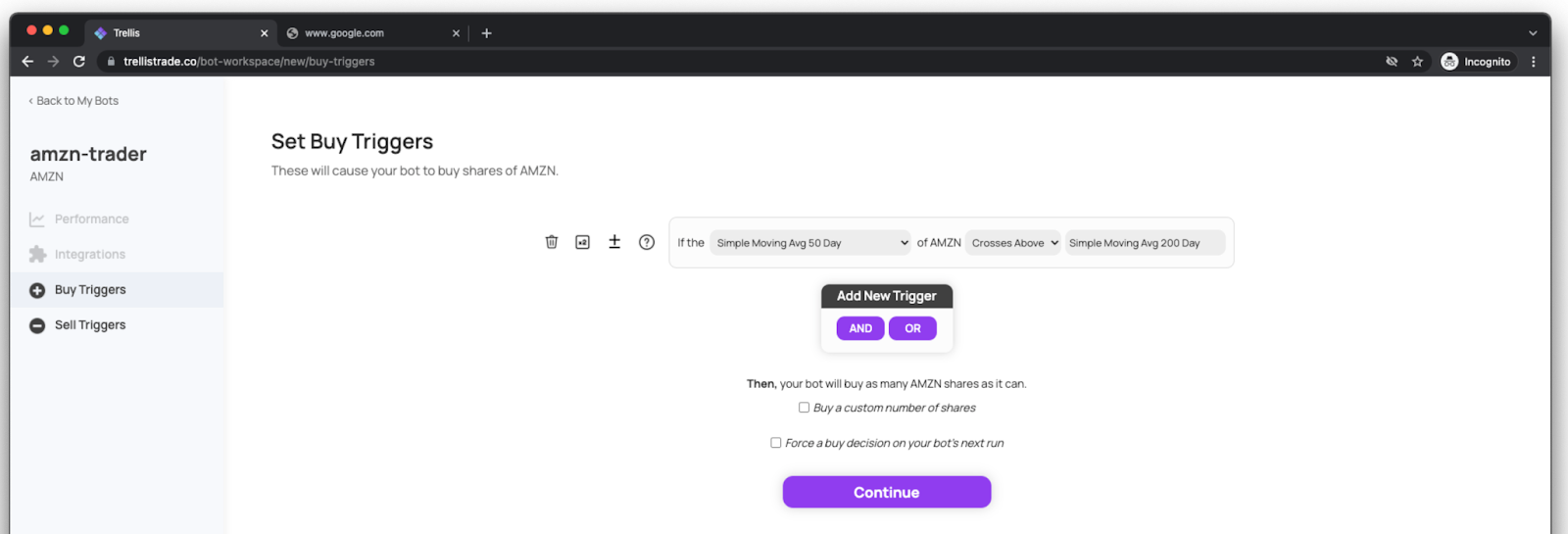This screenshot has height=534, width=1568.
Task: Click the Incognito profile badge
Action: tap(1477, 61)
